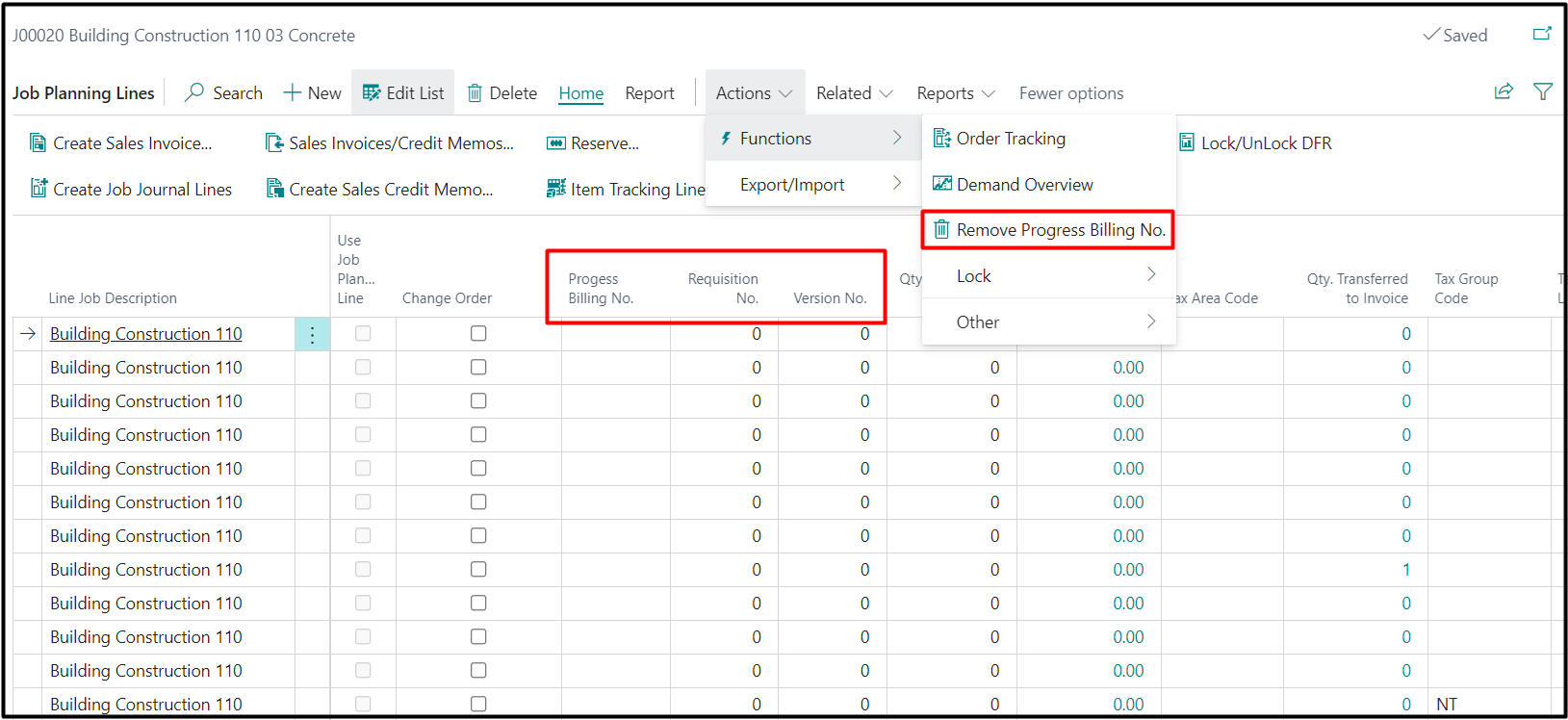Check Change Order box in second row

pyautogui.click(x=478, y=368)
